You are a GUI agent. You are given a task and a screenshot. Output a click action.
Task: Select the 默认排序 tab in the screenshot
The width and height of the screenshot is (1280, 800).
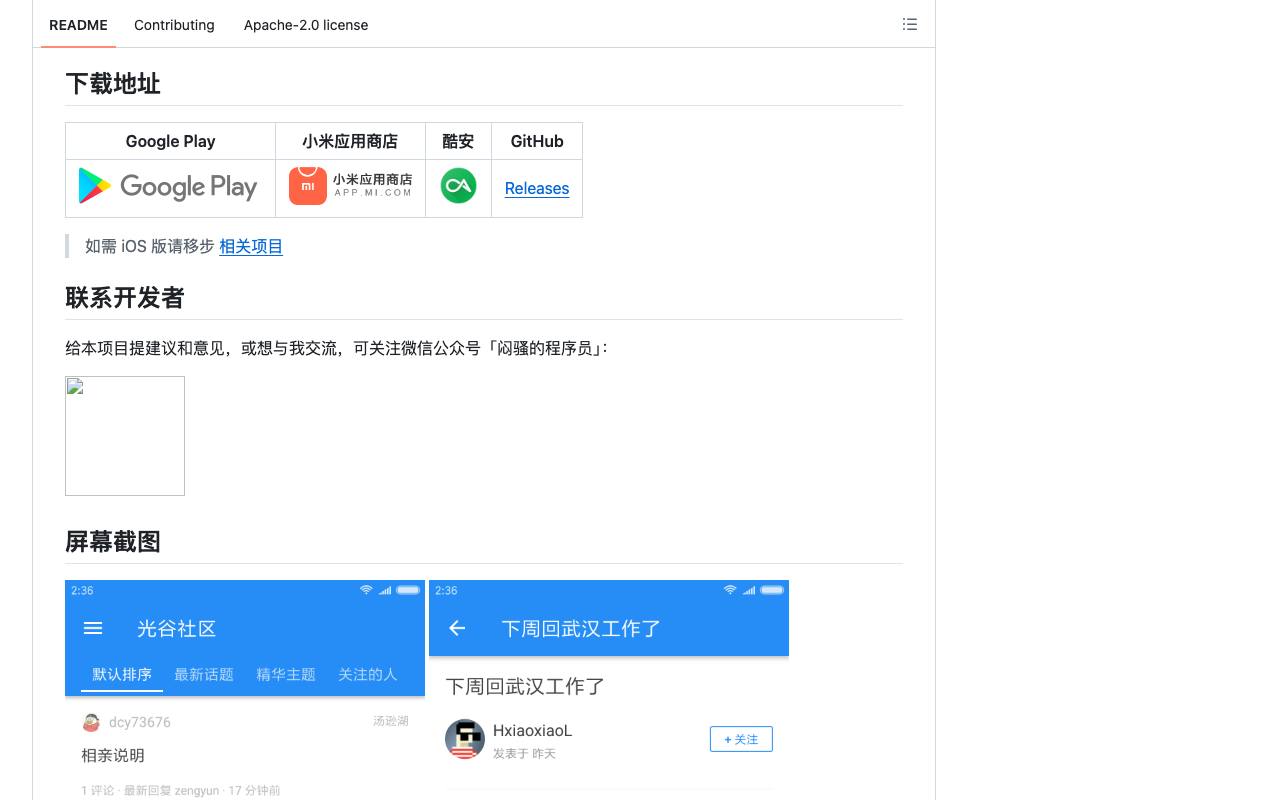[x=122, y=674]
